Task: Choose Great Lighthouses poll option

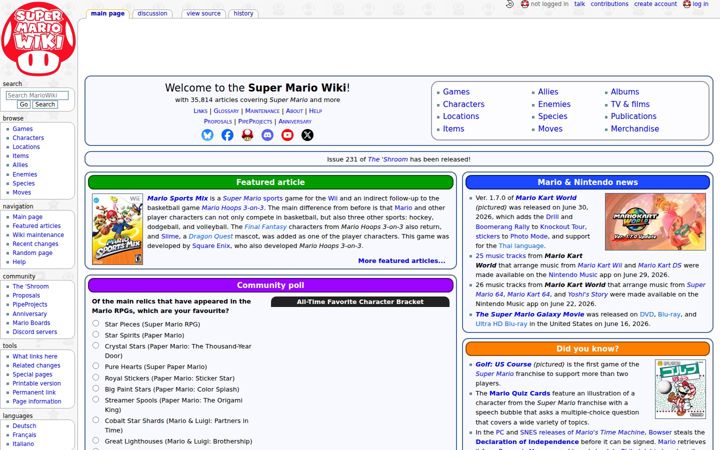Action: point(96,440)
